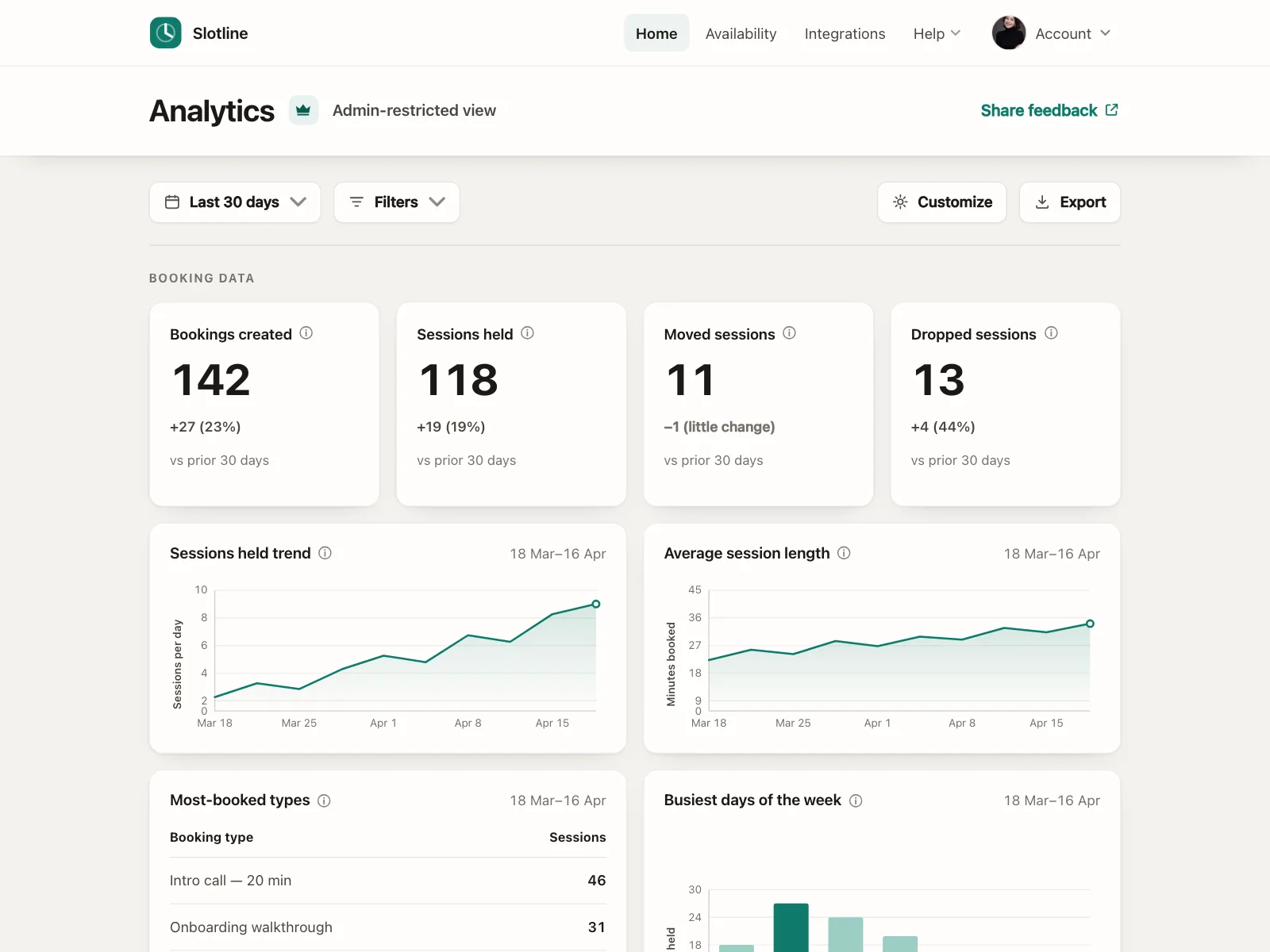Click the BOOKING DATA section label
Viewport: 1270px width, 952px height.
pos(202,278)
